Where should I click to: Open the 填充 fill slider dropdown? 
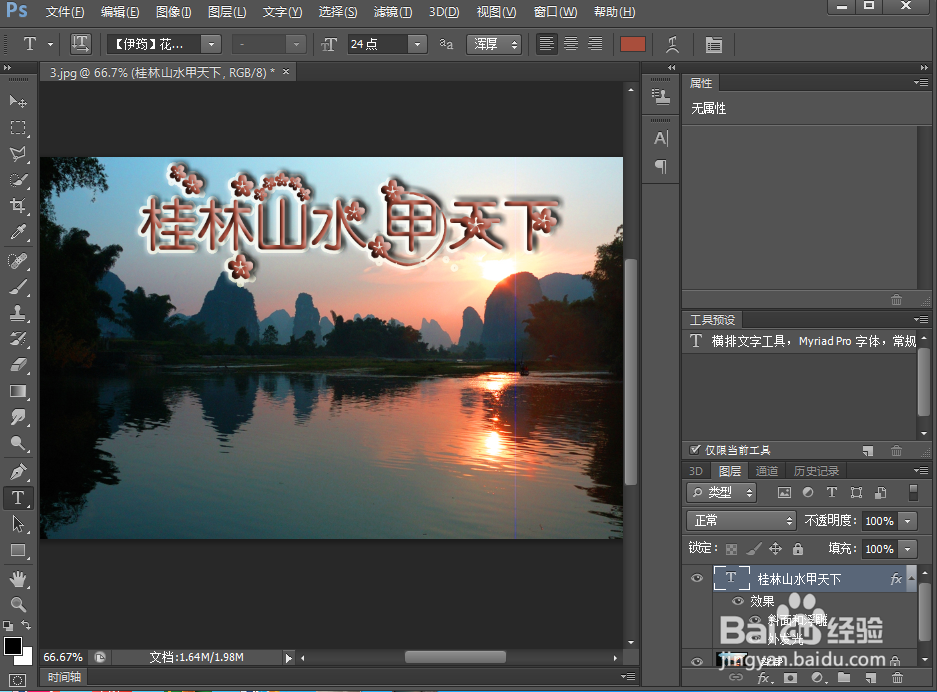tap(908, 549)
